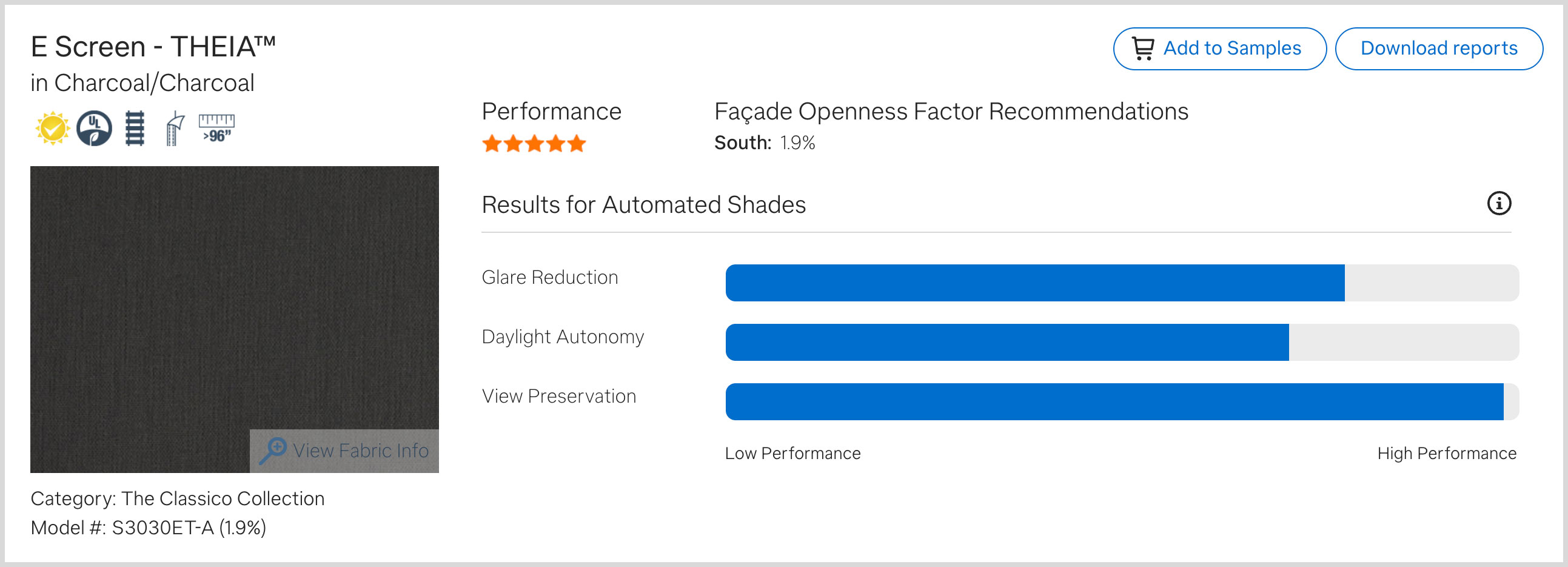
Task: Click the Daylight Autonomy performance bar
Action: [1122, 342]
